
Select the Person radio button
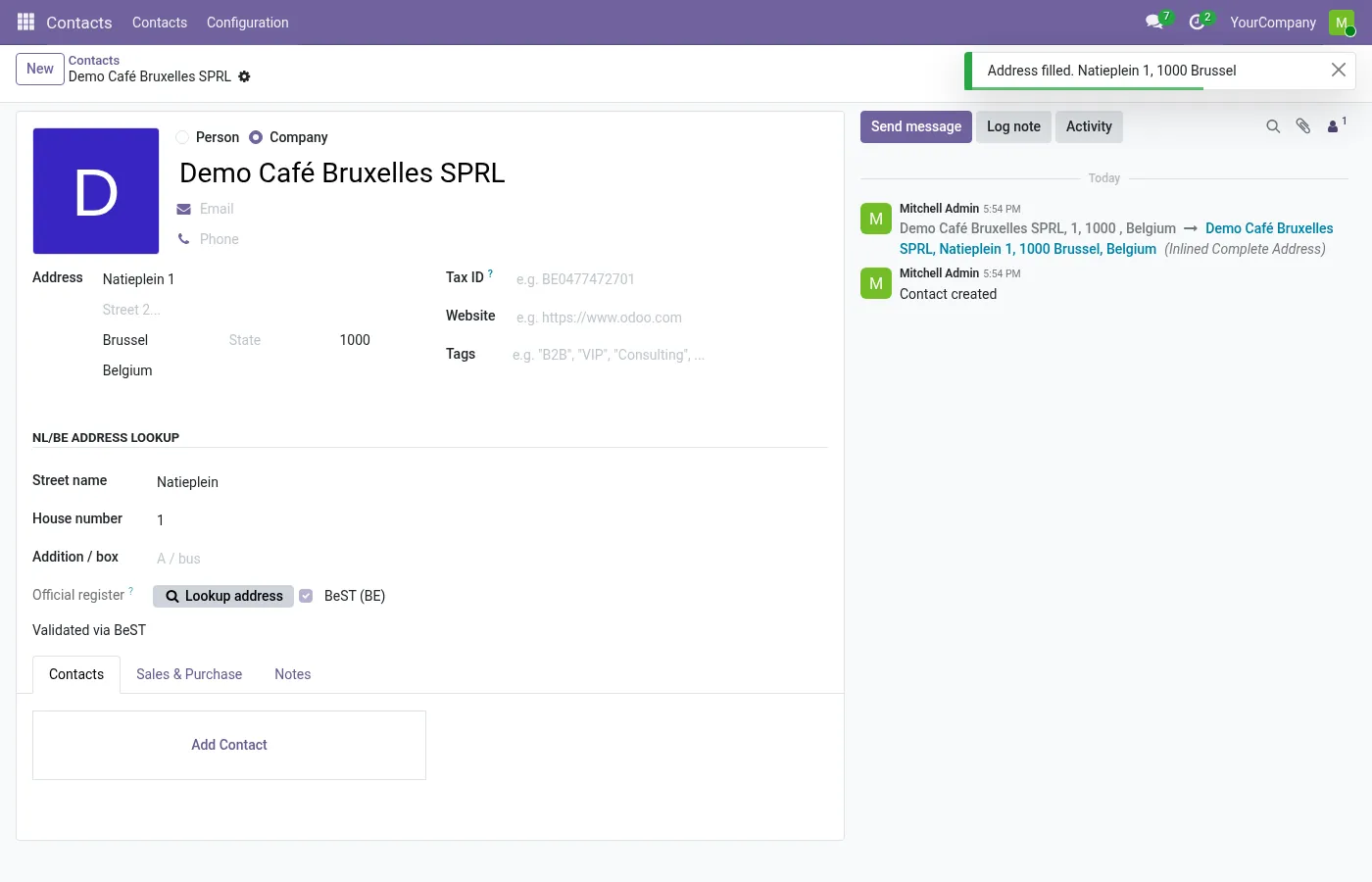pyautogui.click(x=182, y=137)
